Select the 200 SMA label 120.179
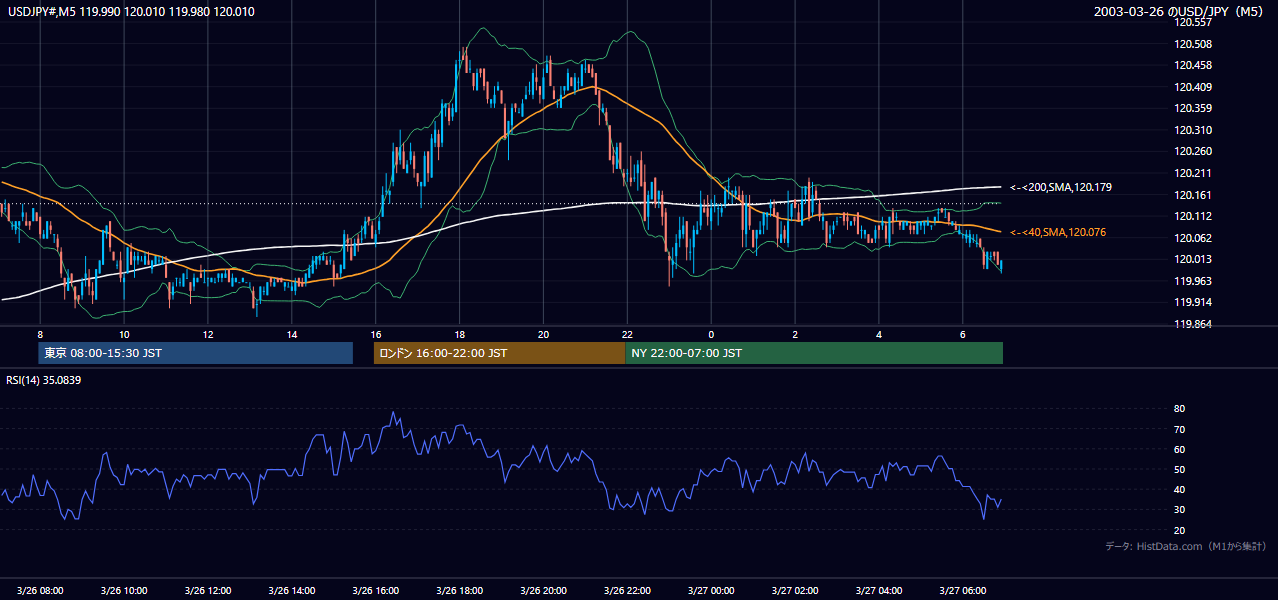This screenshot has width=1278, height=600. point(1061,187)
